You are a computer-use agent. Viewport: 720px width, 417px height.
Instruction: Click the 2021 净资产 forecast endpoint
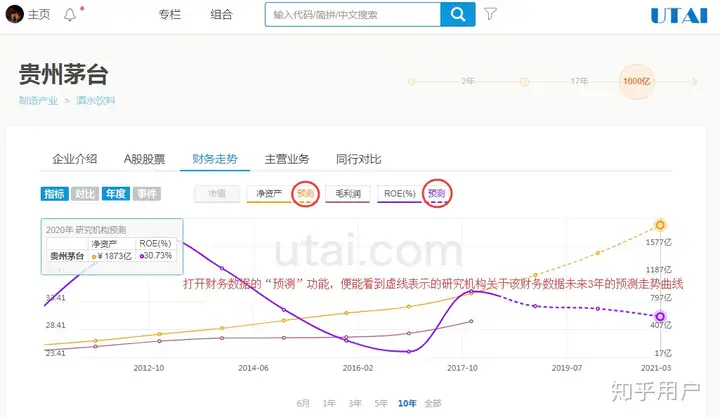coord(660,225)
